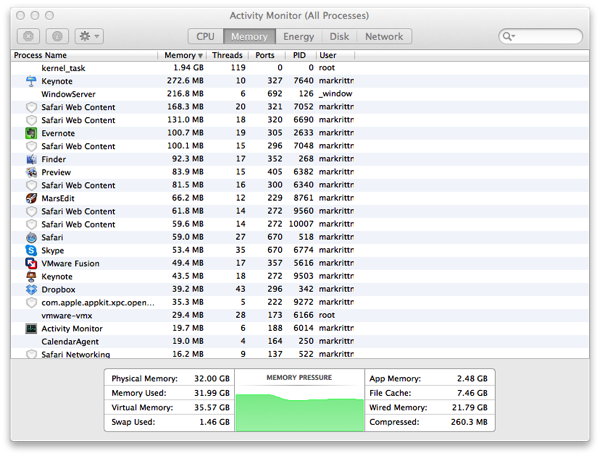The width and height of the screenshot is (600, 456).
Task: Click the Wired Memory 21.79 GB value
Action: point(470,408)
